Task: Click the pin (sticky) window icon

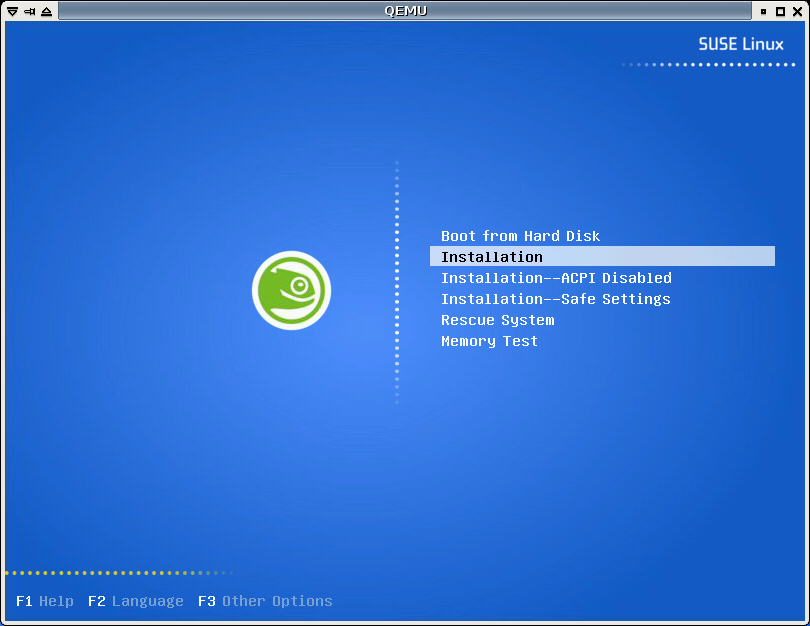Action: [28, 11]
